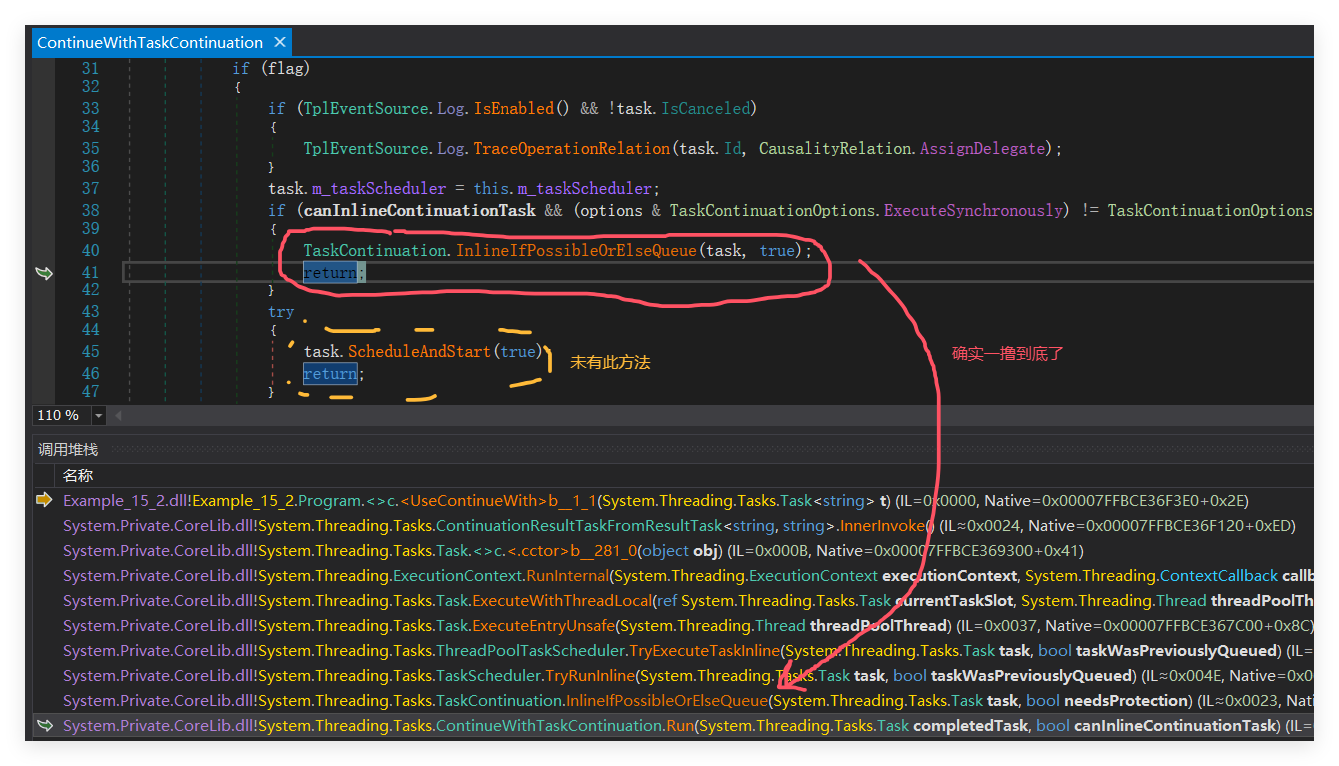The height and width of the screenshot is (766, 1339).
Task: Click green arrow beside ContinueWithTaskContinuation.Run frame
Action: click(x=44, y=725)
